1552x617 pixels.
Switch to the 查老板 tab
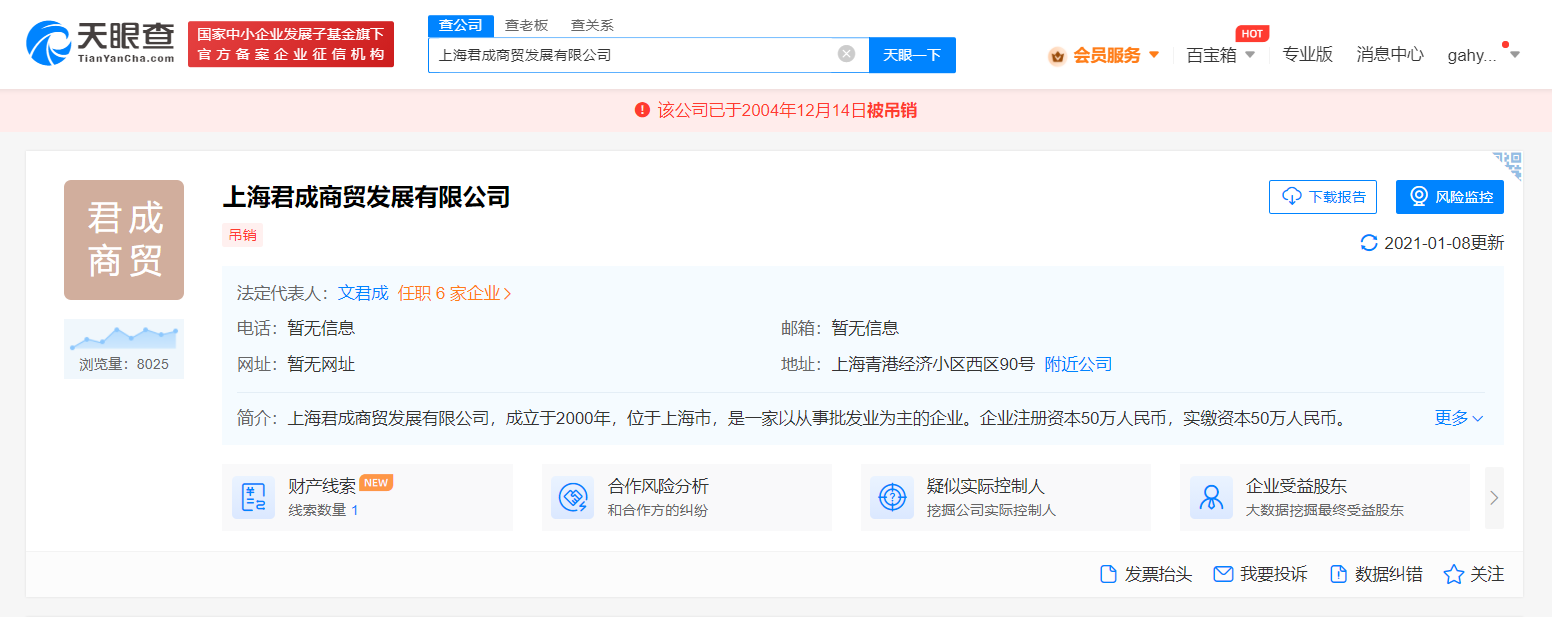[x=528, y=24]
